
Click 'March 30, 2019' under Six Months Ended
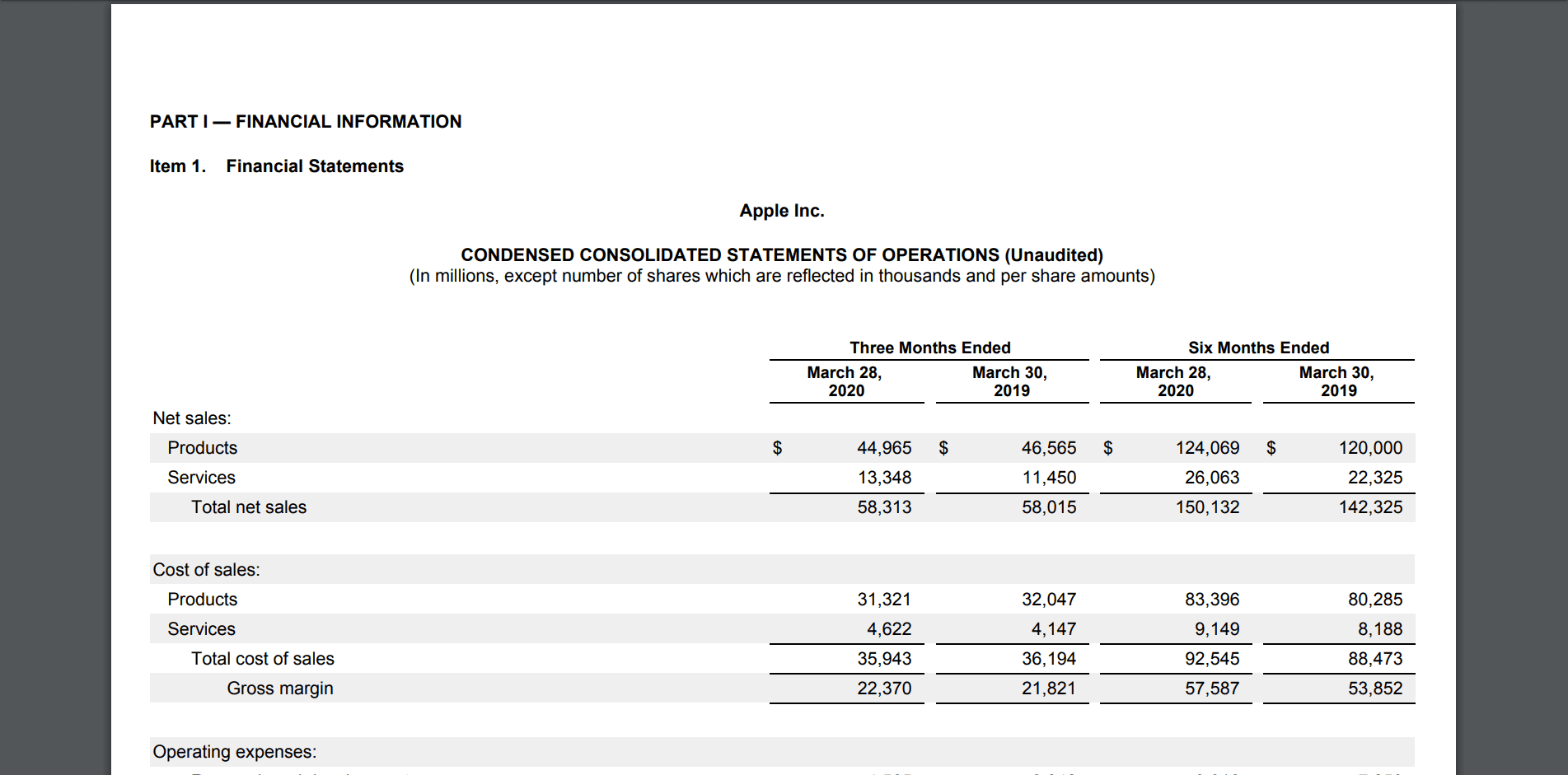pos(1337,381)
